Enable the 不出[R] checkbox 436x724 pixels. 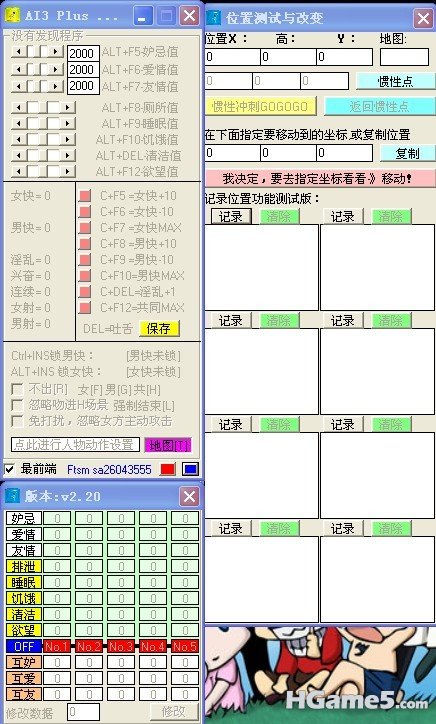(17, 390)
